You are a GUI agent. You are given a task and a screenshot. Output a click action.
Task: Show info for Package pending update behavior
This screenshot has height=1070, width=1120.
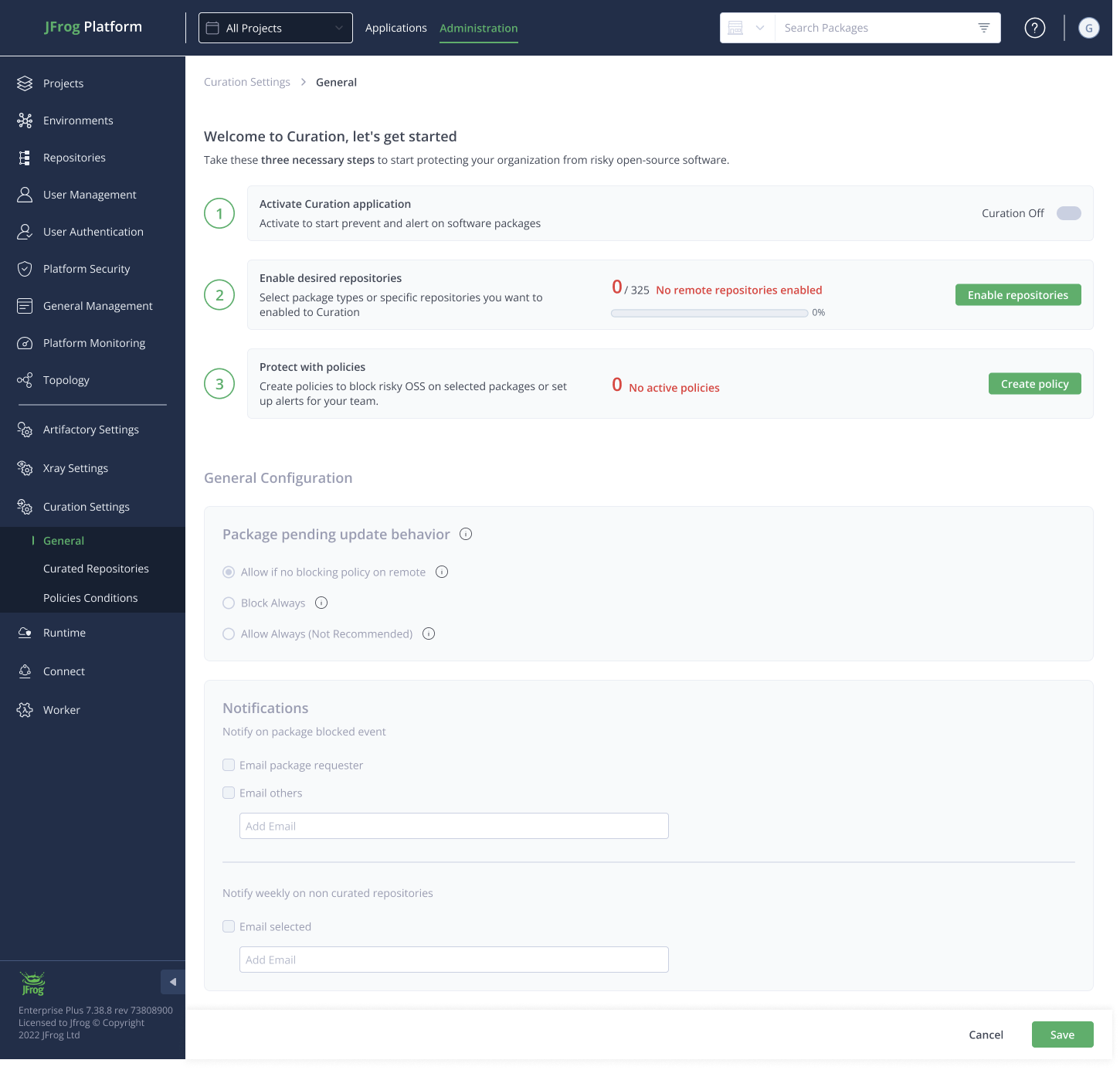tap(466, 534)
